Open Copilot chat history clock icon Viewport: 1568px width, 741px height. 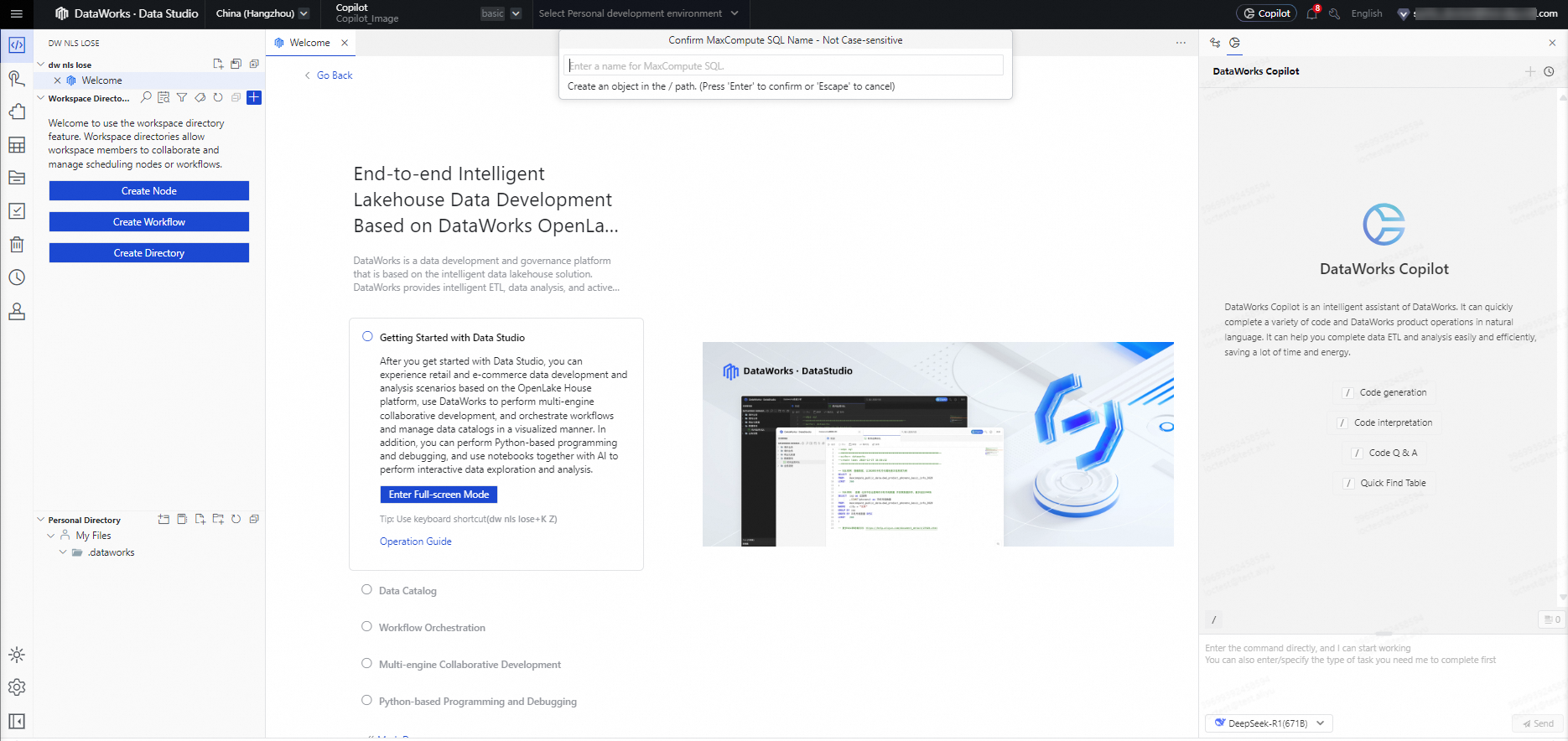[1549, 71]
